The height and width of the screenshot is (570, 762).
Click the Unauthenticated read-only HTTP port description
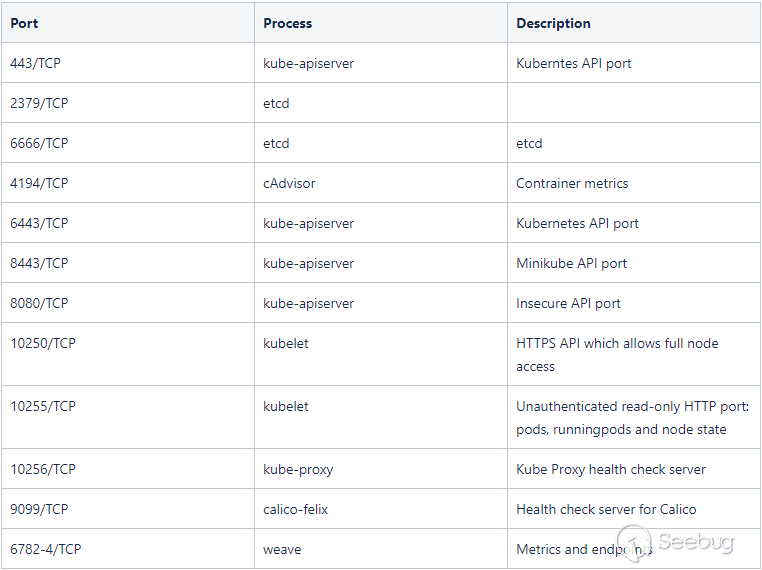coord(632,417)
